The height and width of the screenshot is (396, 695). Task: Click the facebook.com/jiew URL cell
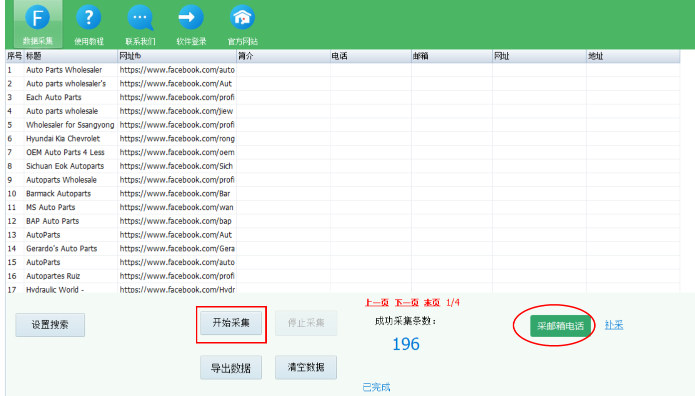tap(177, 111)
